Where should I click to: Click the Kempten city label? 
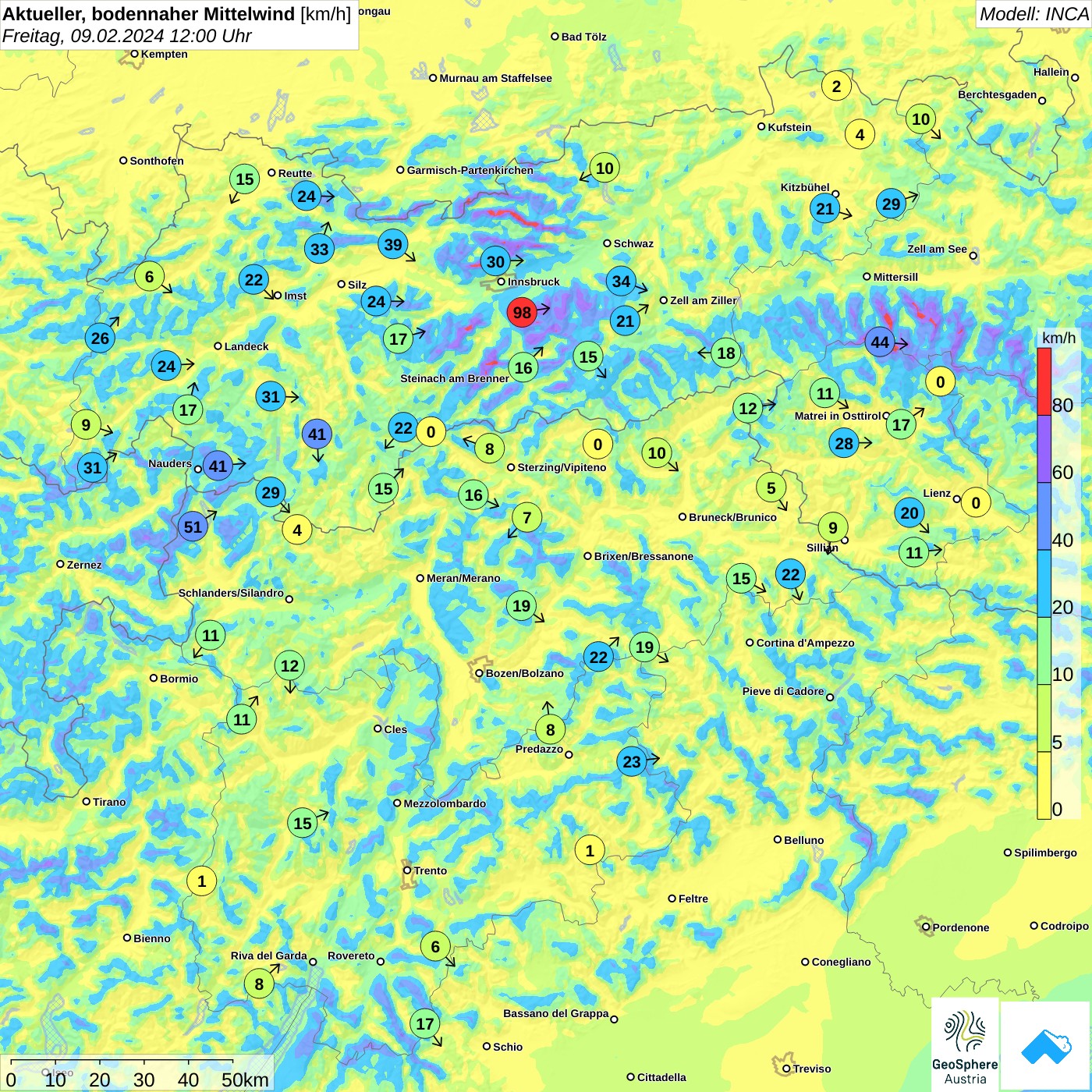point(164,54)
